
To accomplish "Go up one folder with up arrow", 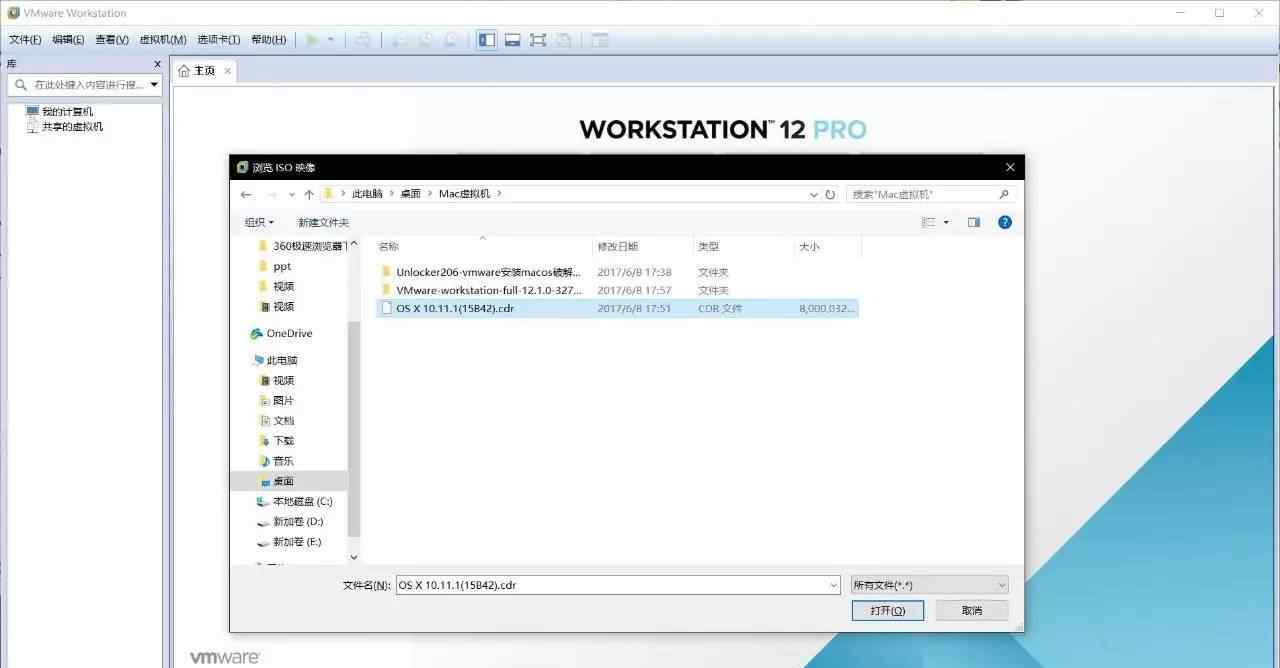I will point(309,194).
